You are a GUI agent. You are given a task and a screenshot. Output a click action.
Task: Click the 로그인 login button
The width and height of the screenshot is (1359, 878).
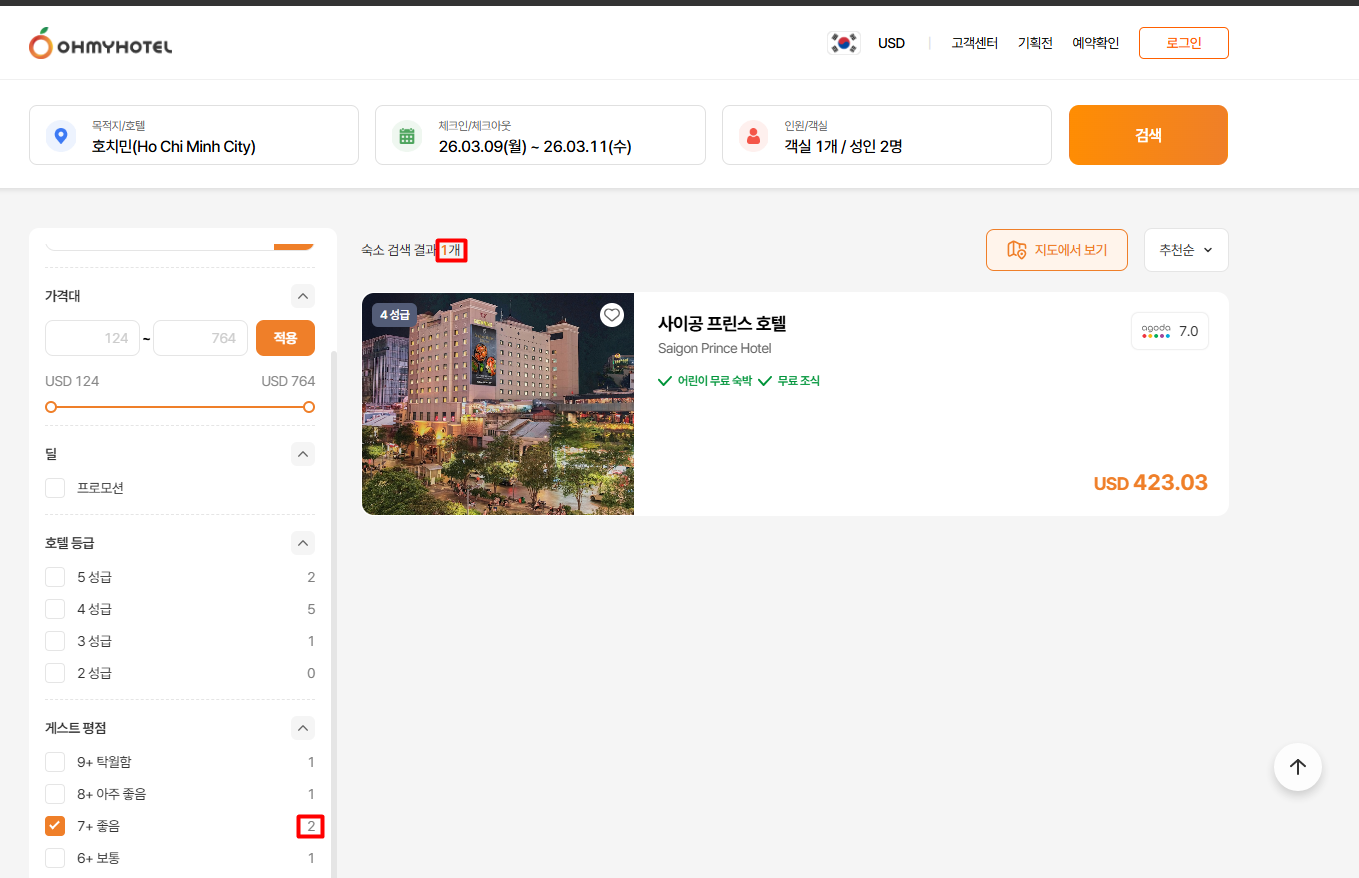coord(1183,43)
